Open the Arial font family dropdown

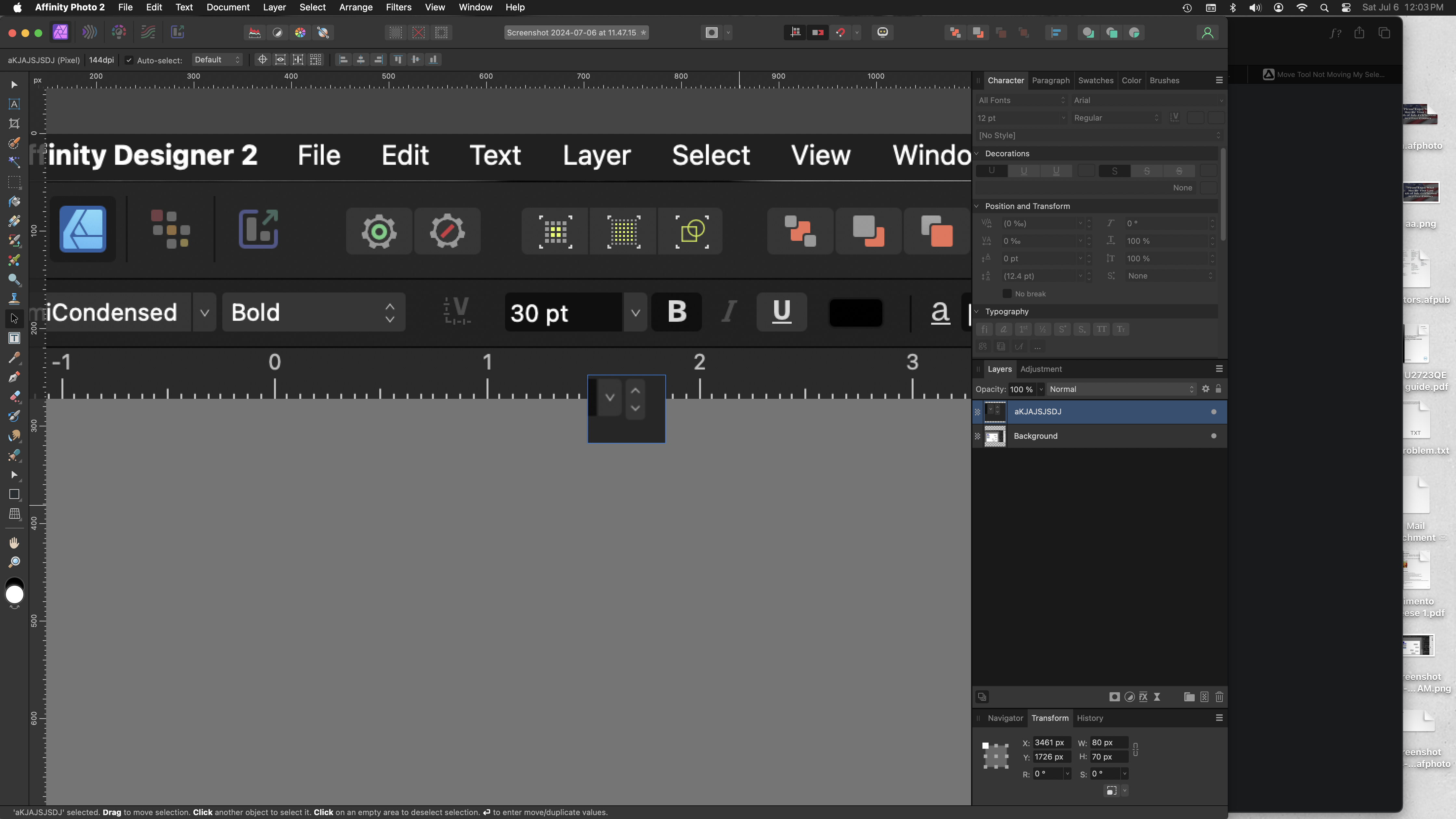pos(1148,100)
